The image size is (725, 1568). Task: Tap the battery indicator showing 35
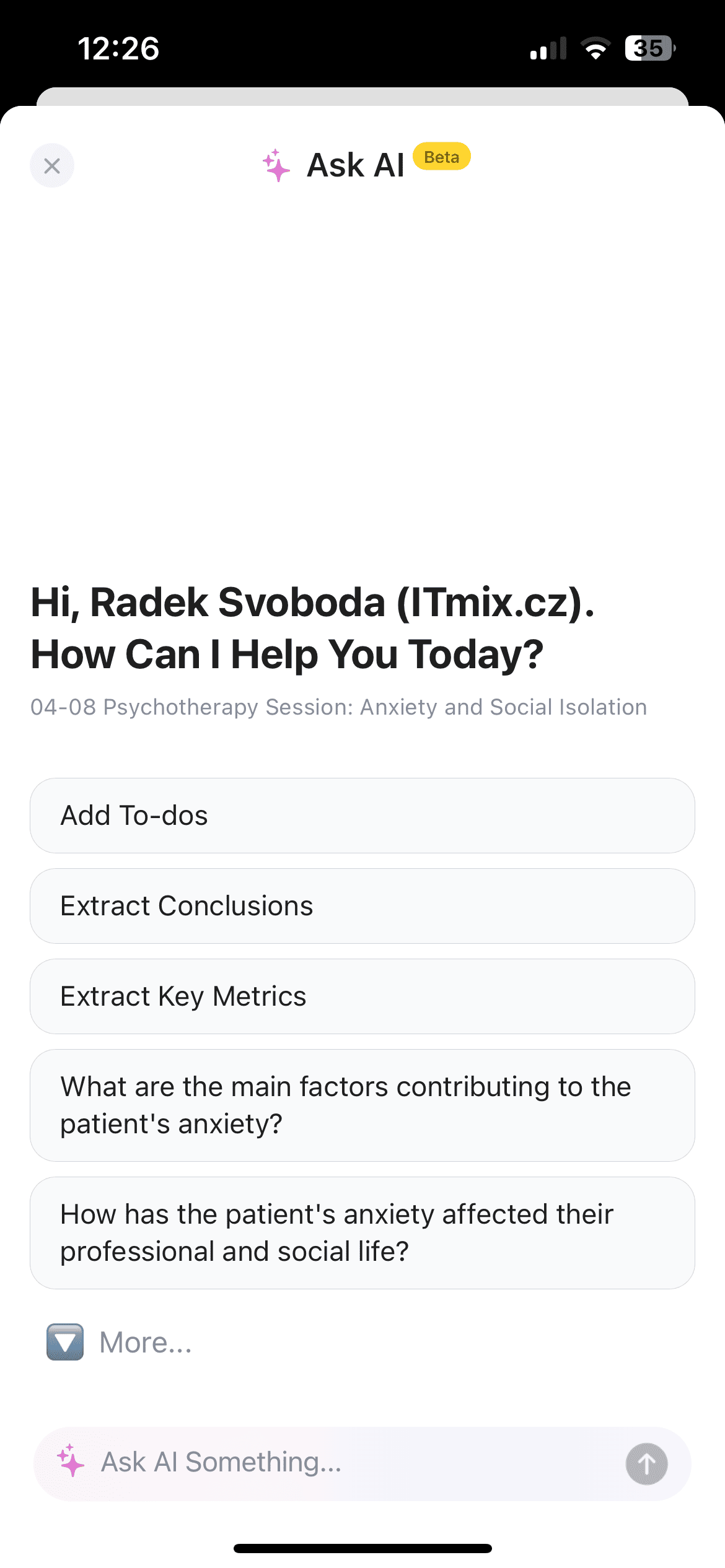point(649,48)
